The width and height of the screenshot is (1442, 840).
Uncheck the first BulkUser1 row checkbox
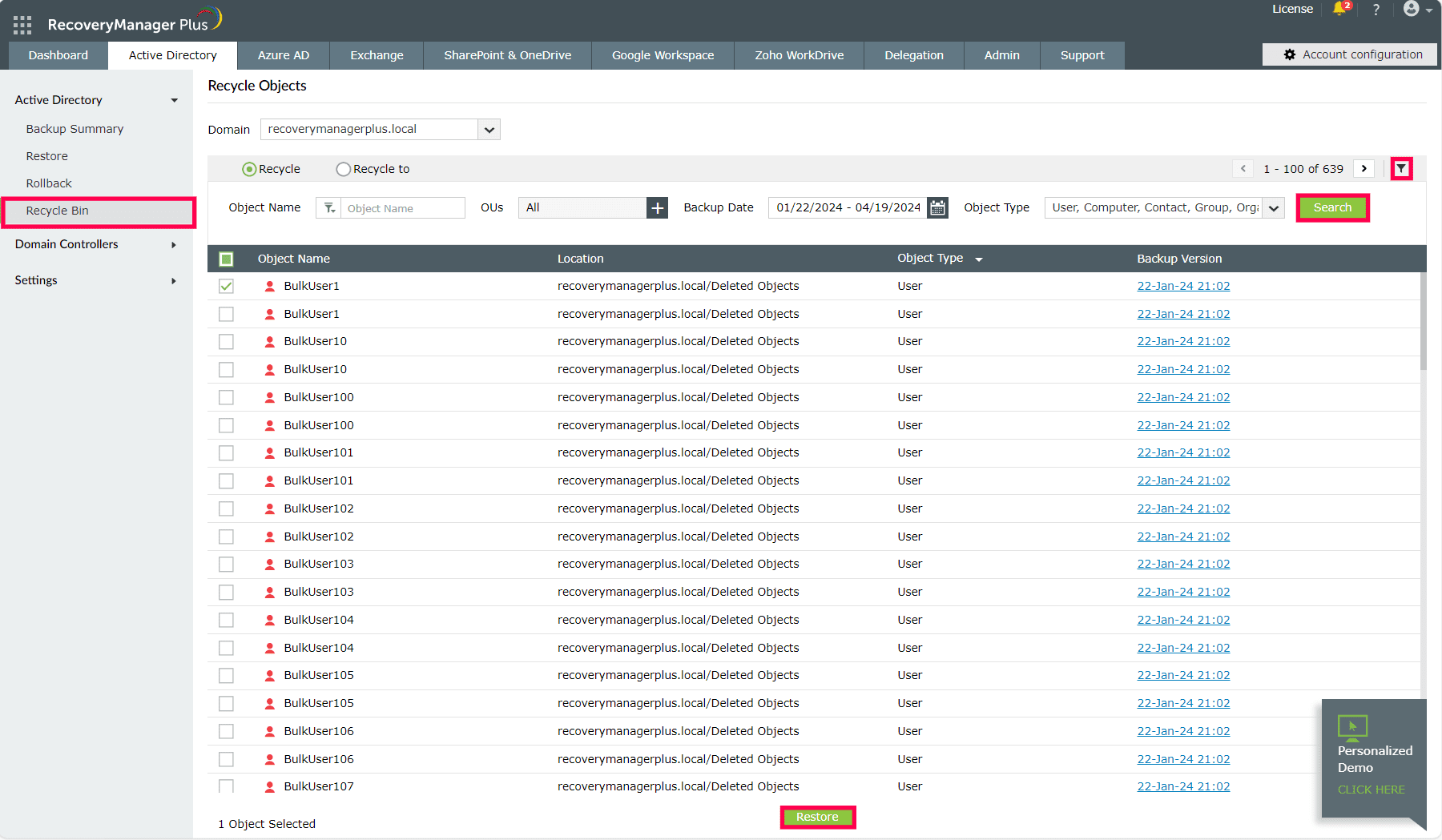(x=227, y=286)
